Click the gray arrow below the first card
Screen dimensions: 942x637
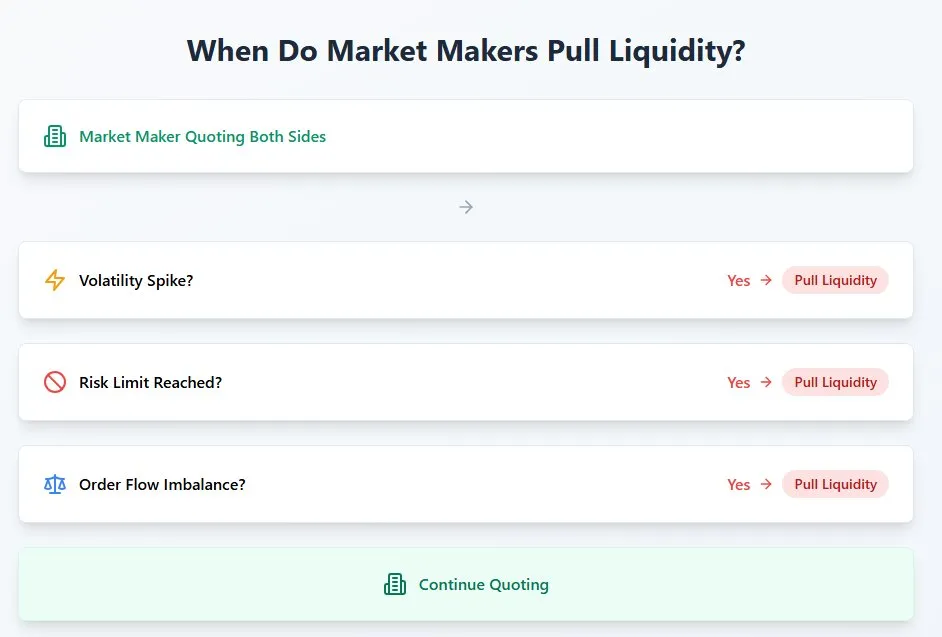pyautogui.click(x=466, y=207)
